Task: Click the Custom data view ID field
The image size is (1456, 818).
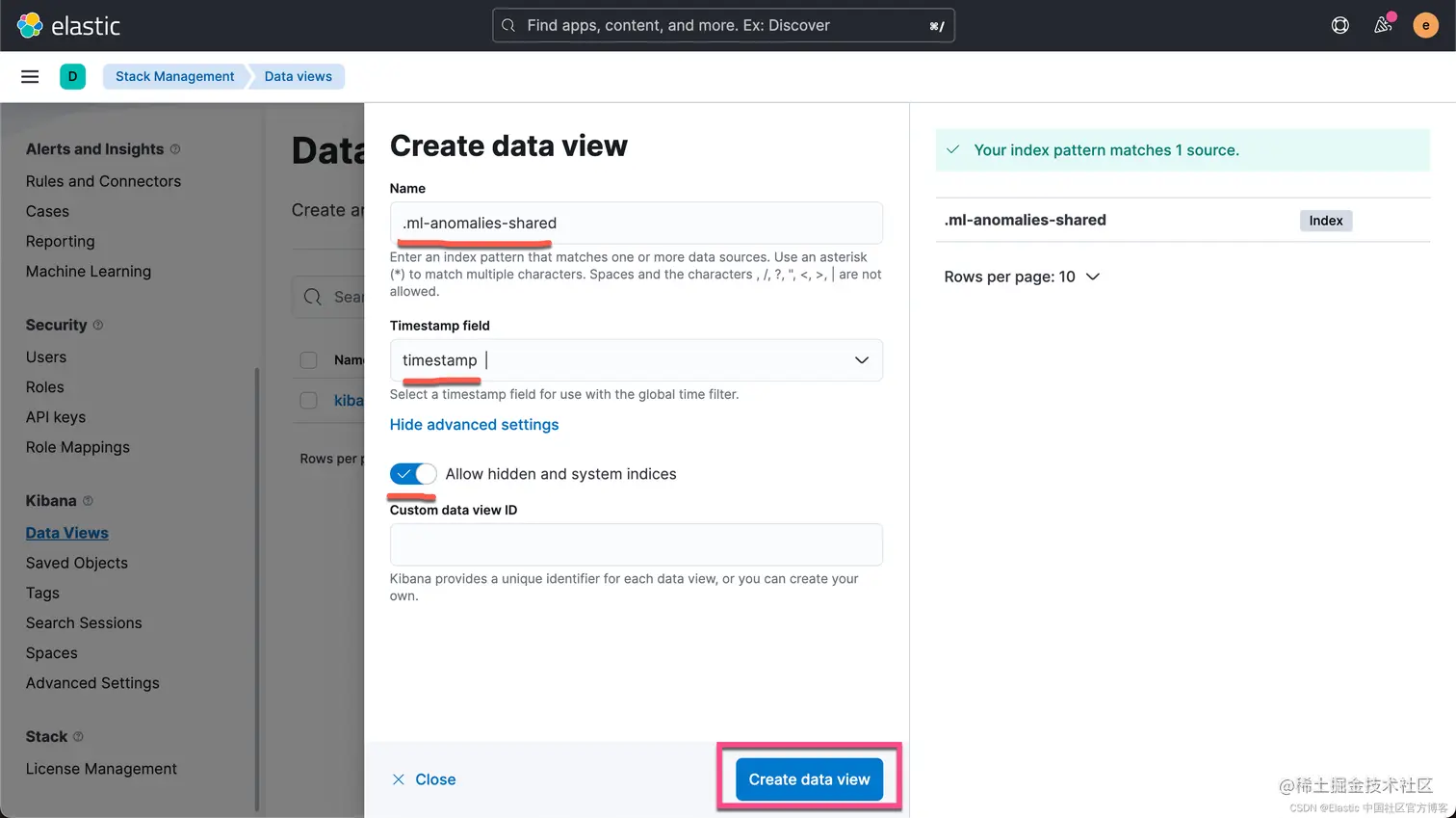Action: click(636, 544)
